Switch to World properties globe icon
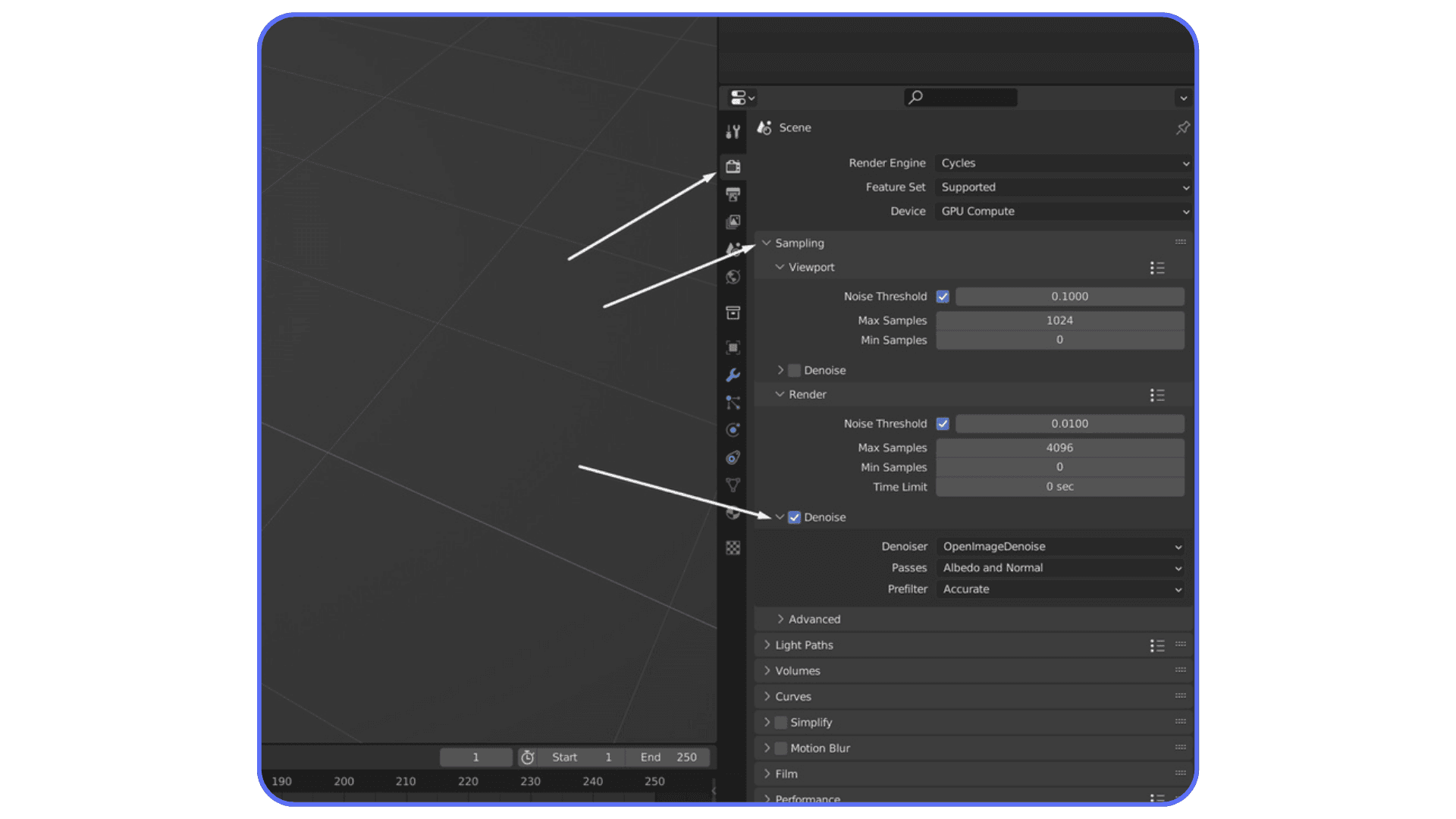Image resolution: width=1456 pixels, height=819 pixels. pos(733,278)
